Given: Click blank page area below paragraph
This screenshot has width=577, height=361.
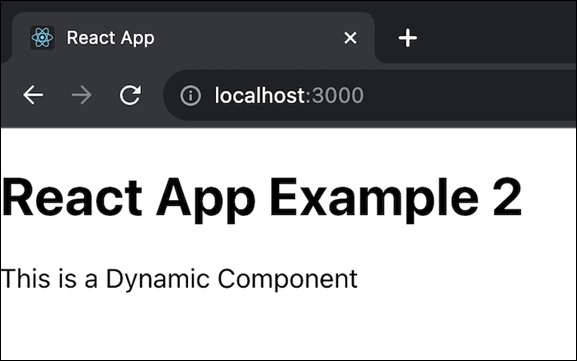Looking at the screenshot, I should [x=288, y=328].
